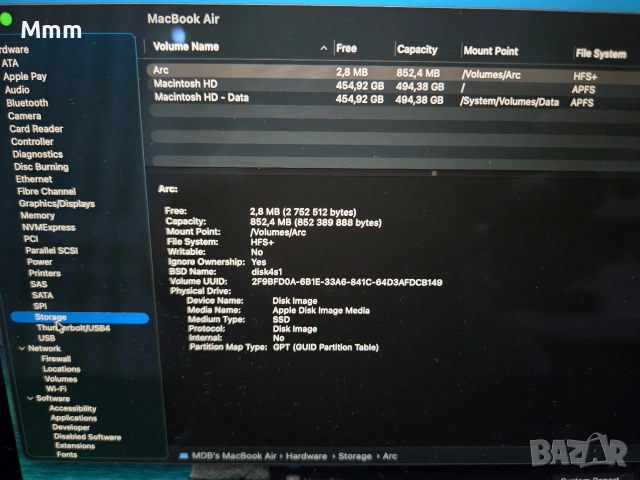Toggle sort arrow on Volume Name column
640x480 pixels.
324,48
